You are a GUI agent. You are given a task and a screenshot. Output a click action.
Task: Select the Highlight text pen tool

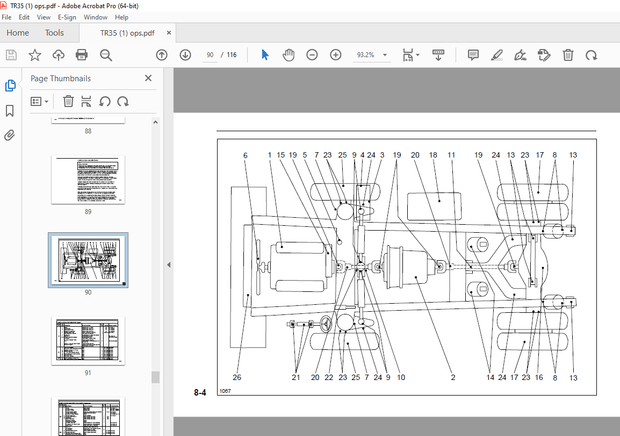point(497,55)
